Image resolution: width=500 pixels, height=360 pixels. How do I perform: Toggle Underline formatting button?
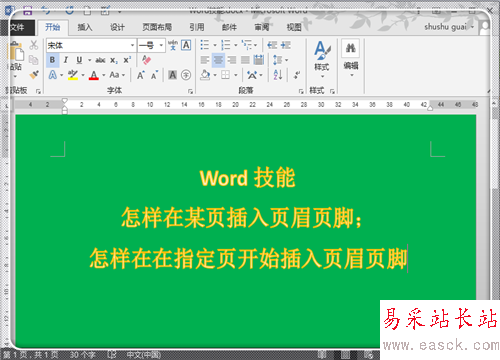click(79, 60)
